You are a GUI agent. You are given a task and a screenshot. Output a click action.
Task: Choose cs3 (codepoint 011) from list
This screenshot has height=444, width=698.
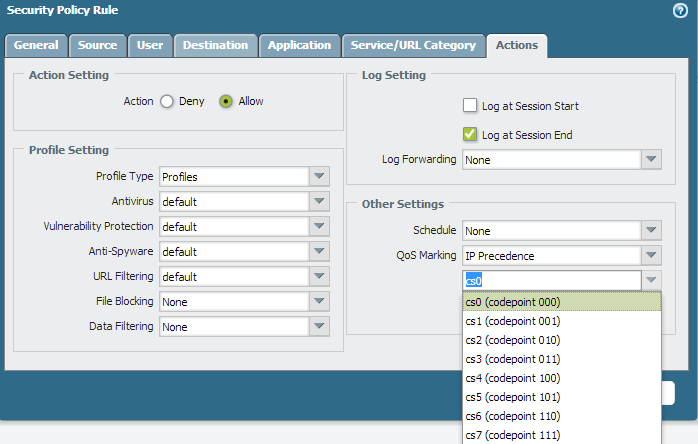click(x=513, y=359)
